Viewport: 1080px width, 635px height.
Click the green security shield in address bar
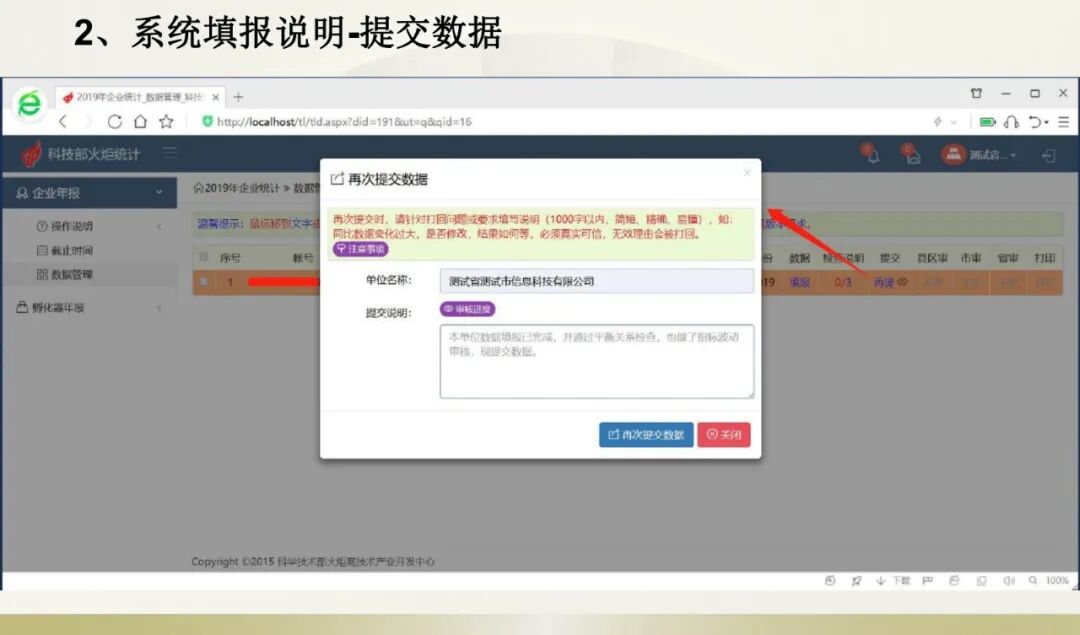(x=207, y=122)
